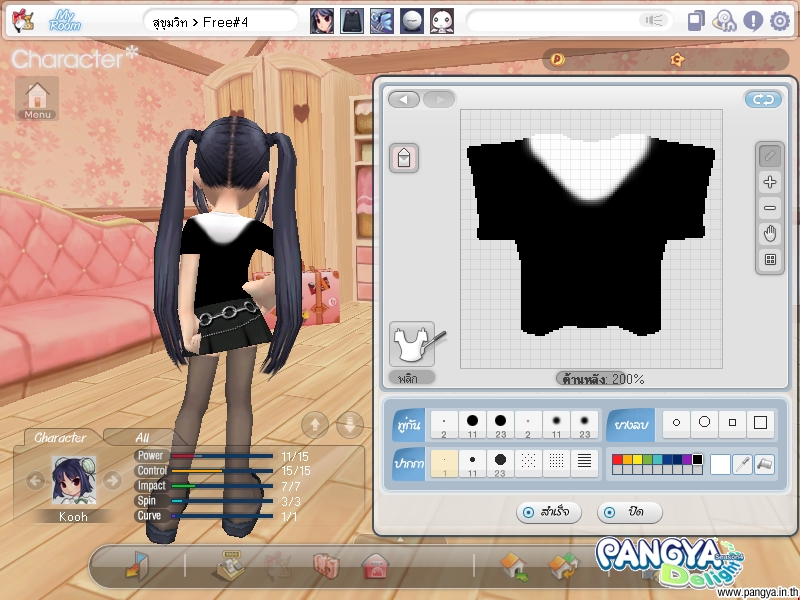800x600 pixels.
Task: Open the Menu house icon
Action: pos(37,98)
